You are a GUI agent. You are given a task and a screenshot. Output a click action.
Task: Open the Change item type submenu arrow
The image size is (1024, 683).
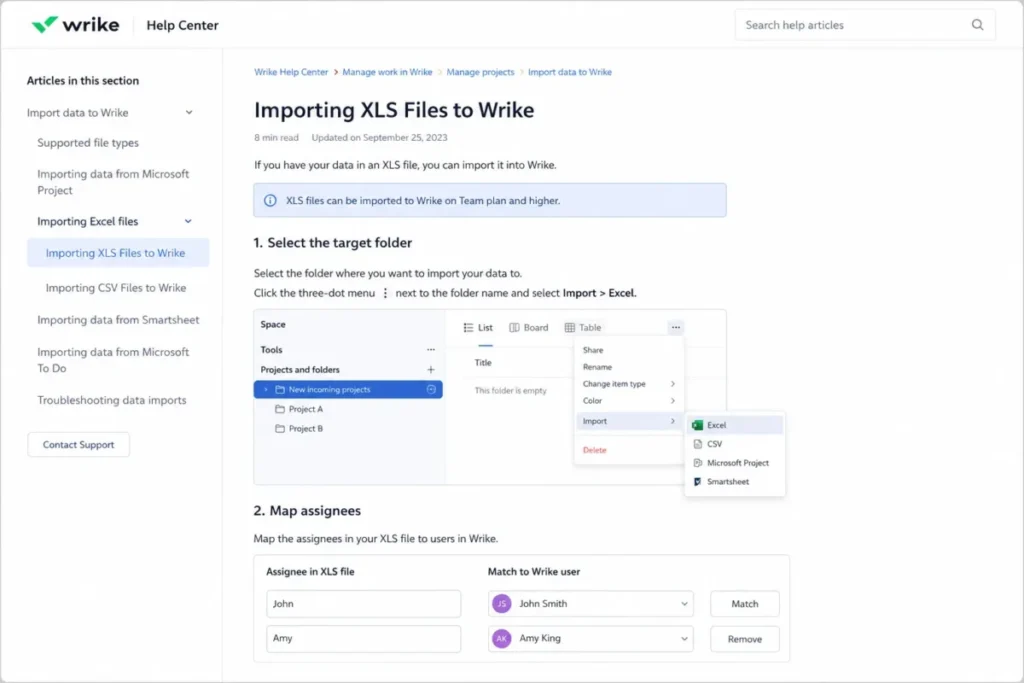coord(673,384)
